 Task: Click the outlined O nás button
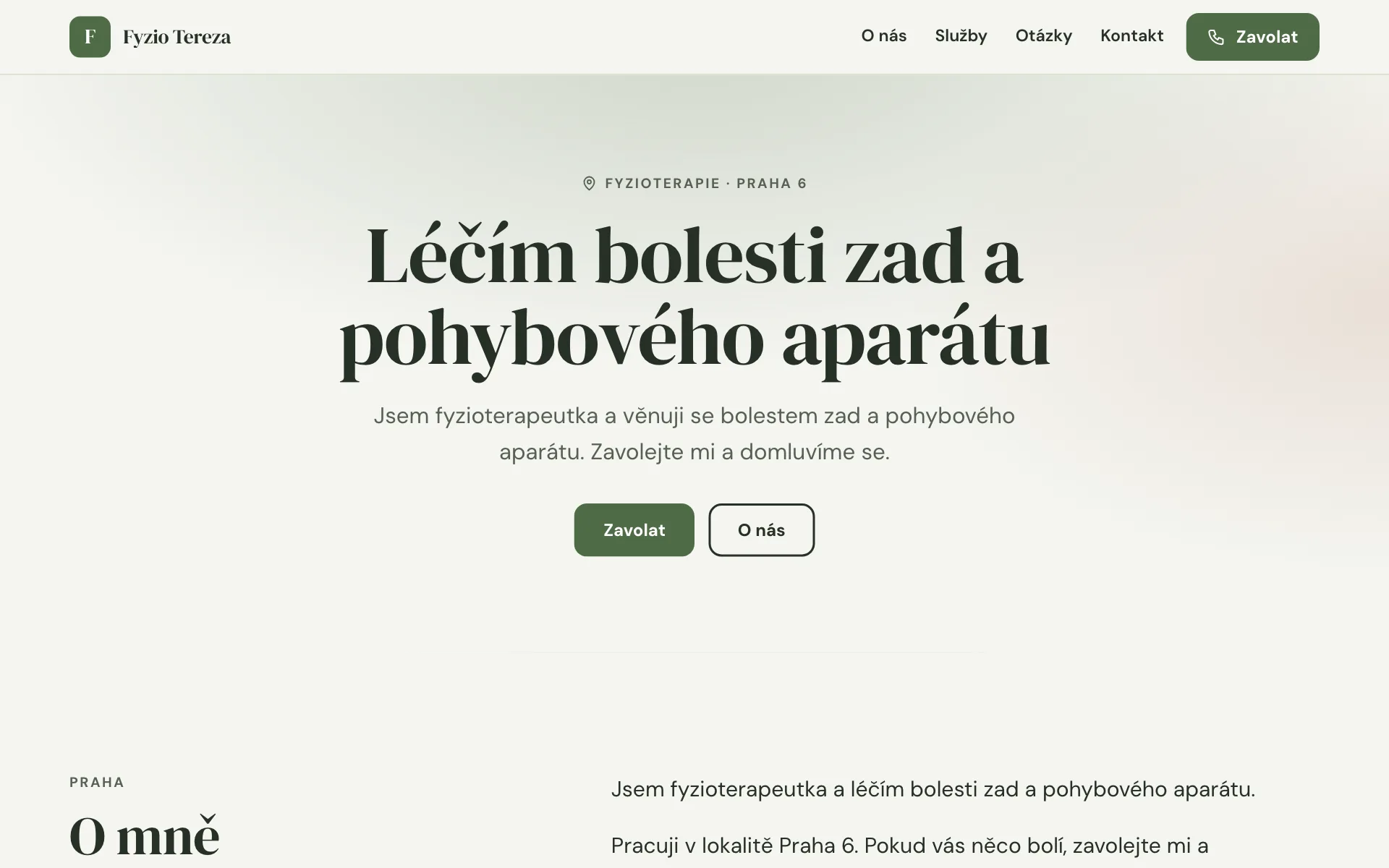[x=761, y=529]
